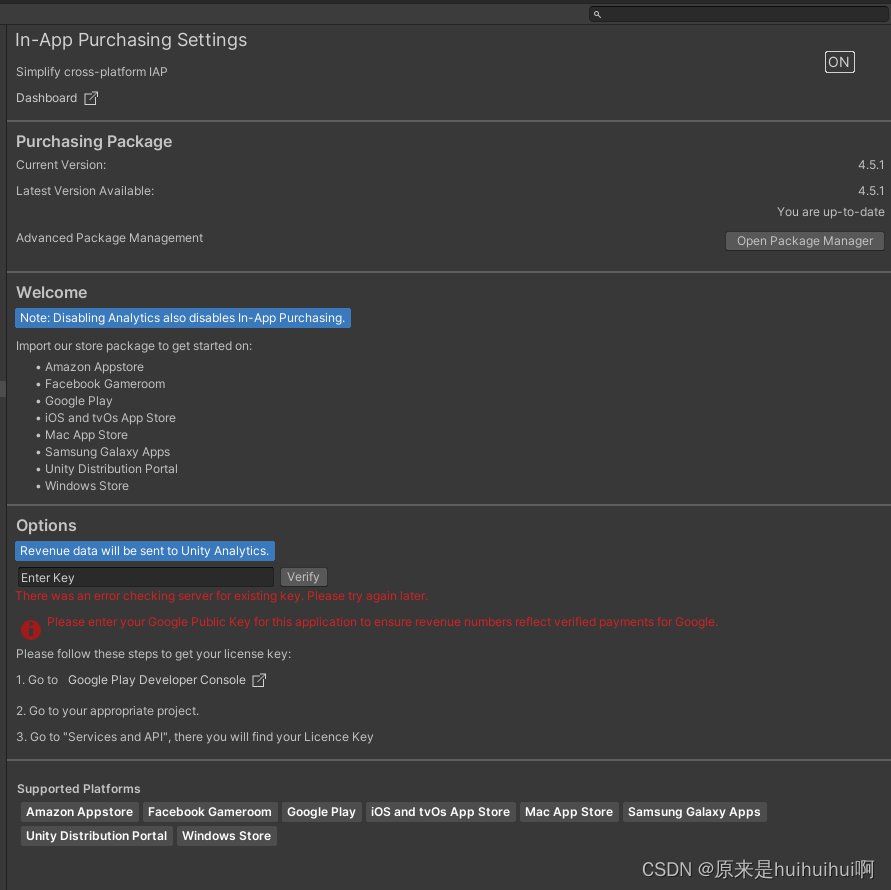
Task: Select the Amazon Appstore platform chip
Action: click(79, 811)
